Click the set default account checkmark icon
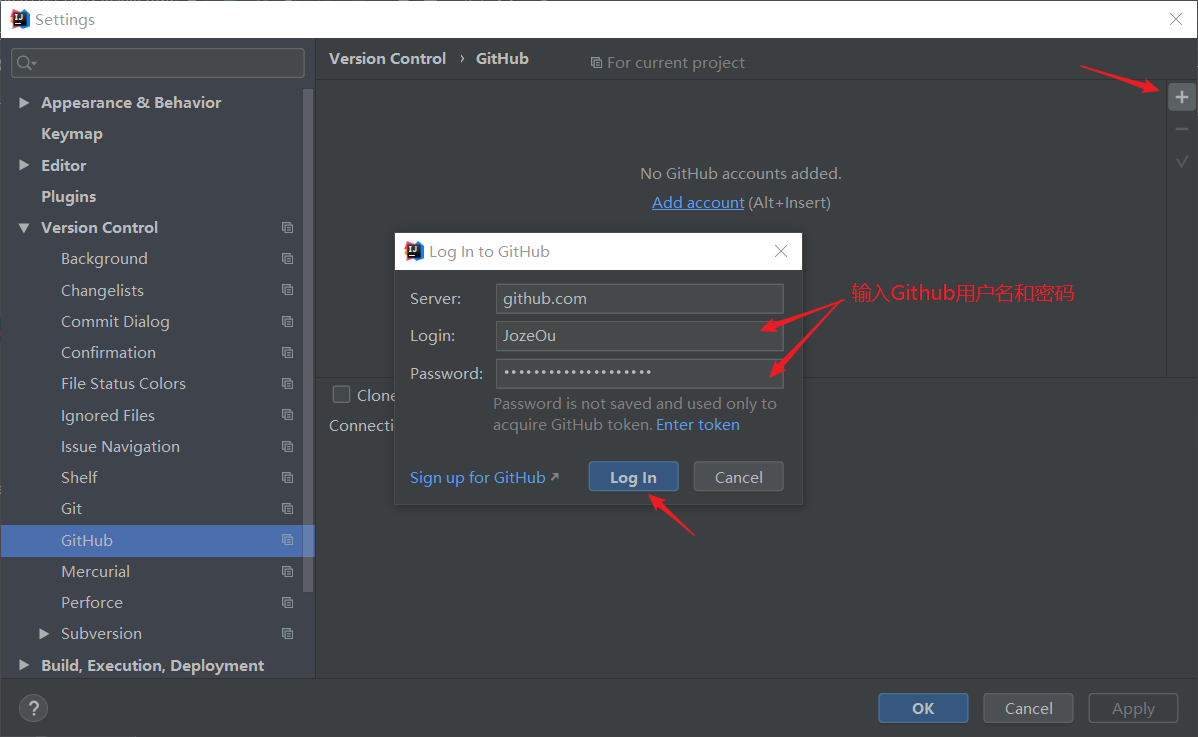This screenshot has height=737, width=1198. [1181, 161]
